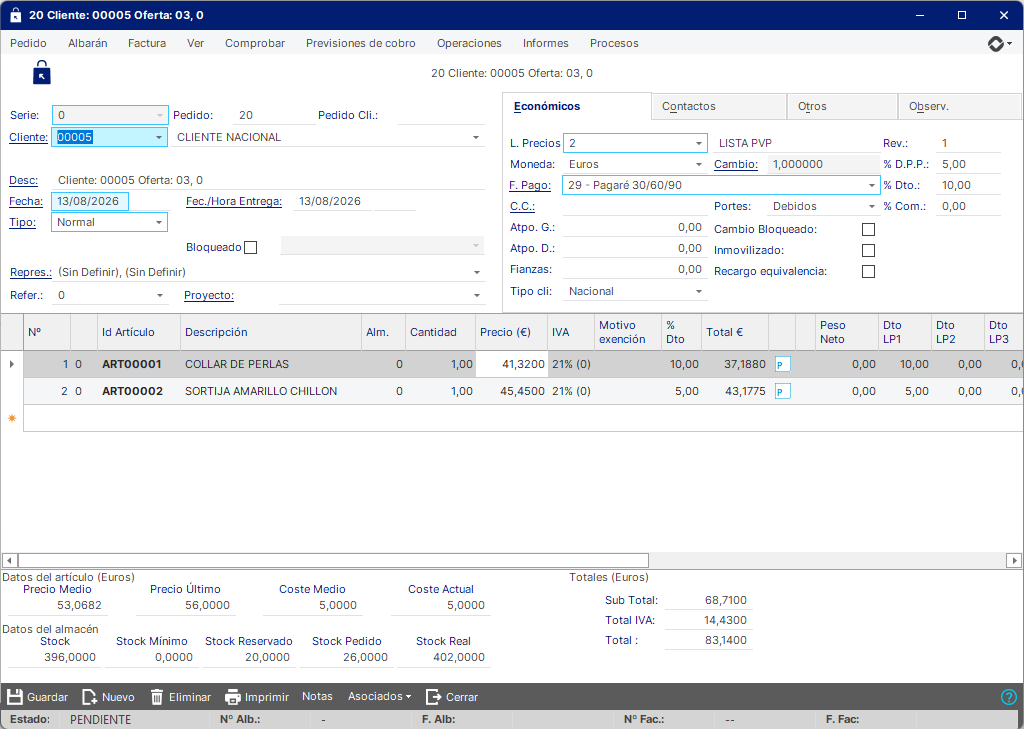Click the Fianzas amount field

(x=634, y=269)
